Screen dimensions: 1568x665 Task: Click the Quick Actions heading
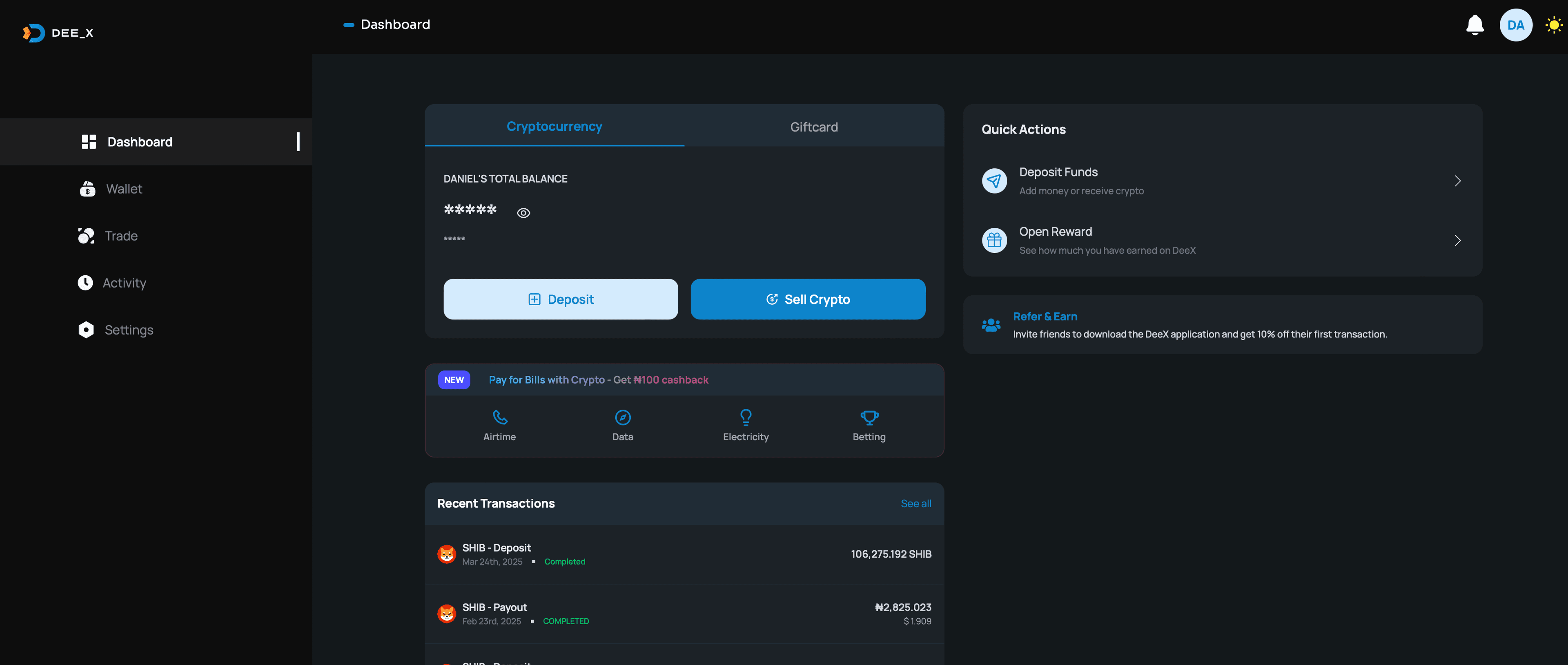tap(1024, 129)
